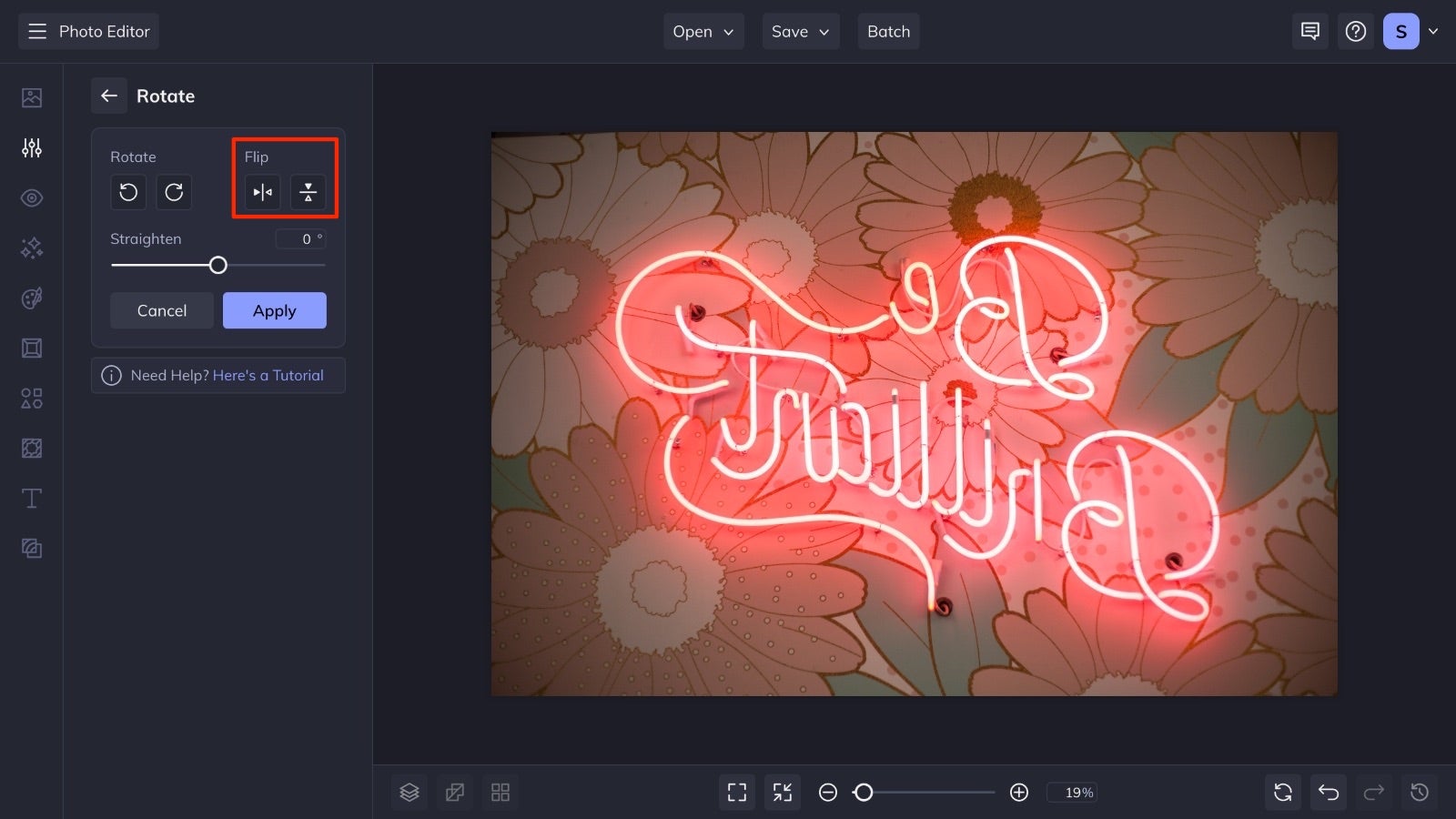Open the account menu chevron
Viewport: 1456px width, 819px height.
[x=1434, y=31]
